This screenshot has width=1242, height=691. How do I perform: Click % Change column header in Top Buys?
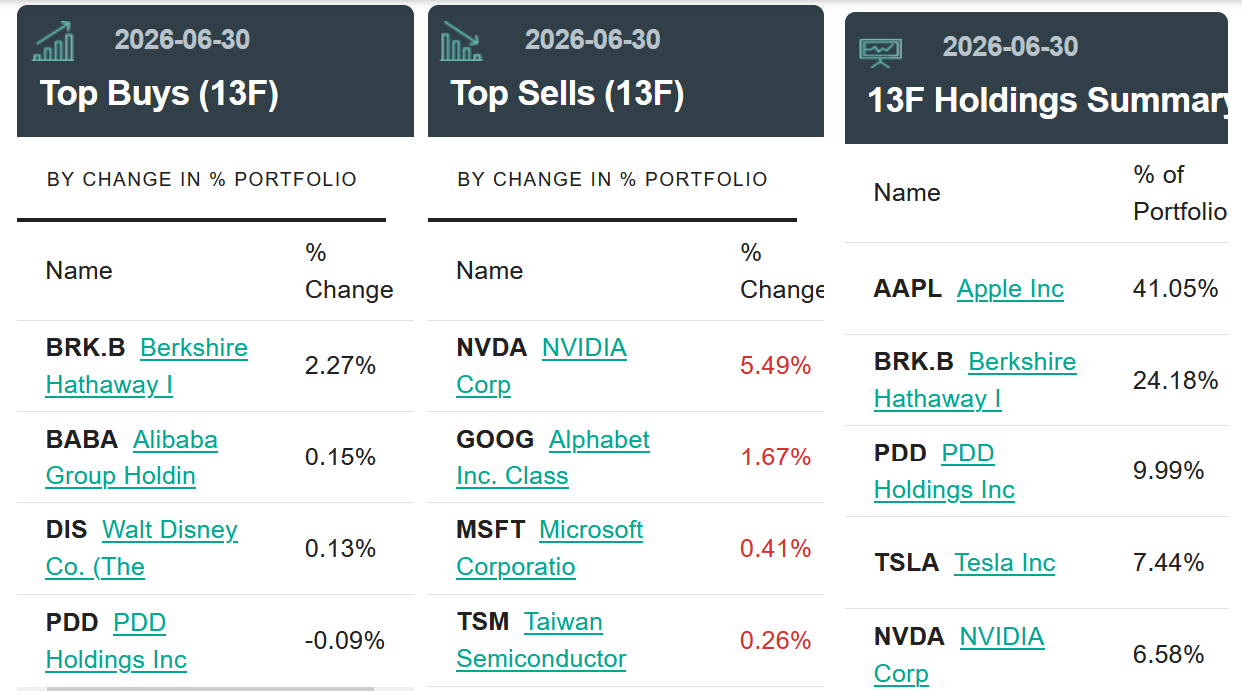[348, 271]
